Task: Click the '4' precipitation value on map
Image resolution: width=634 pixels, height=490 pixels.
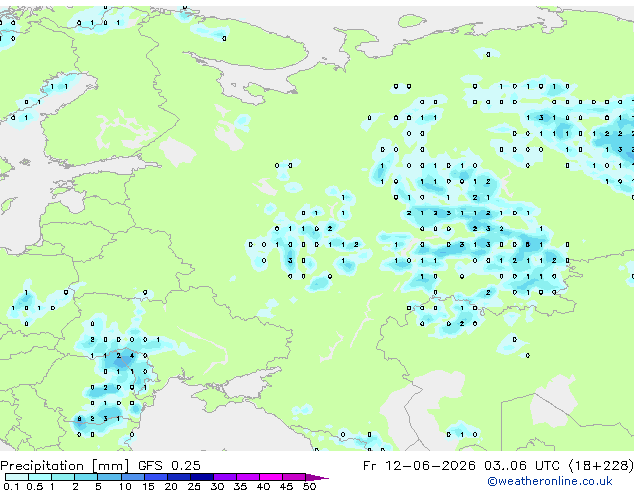Action: coord(132,356)
